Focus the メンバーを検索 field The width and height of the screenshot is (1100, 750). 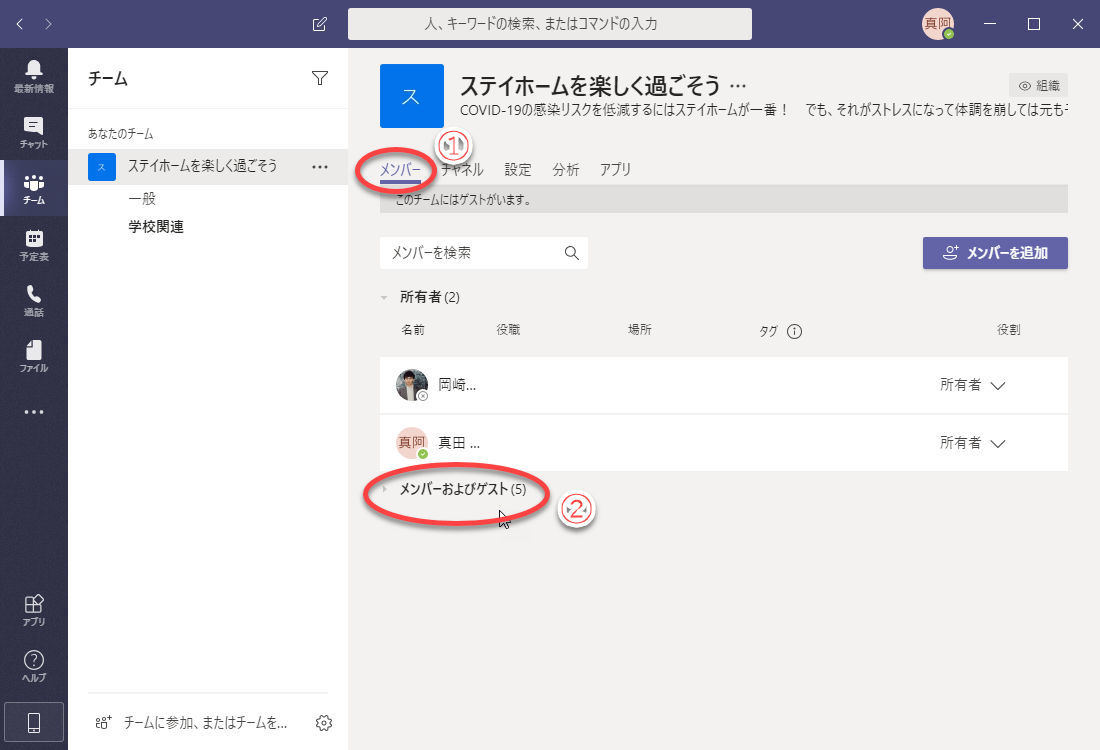(x=483, y=253)
